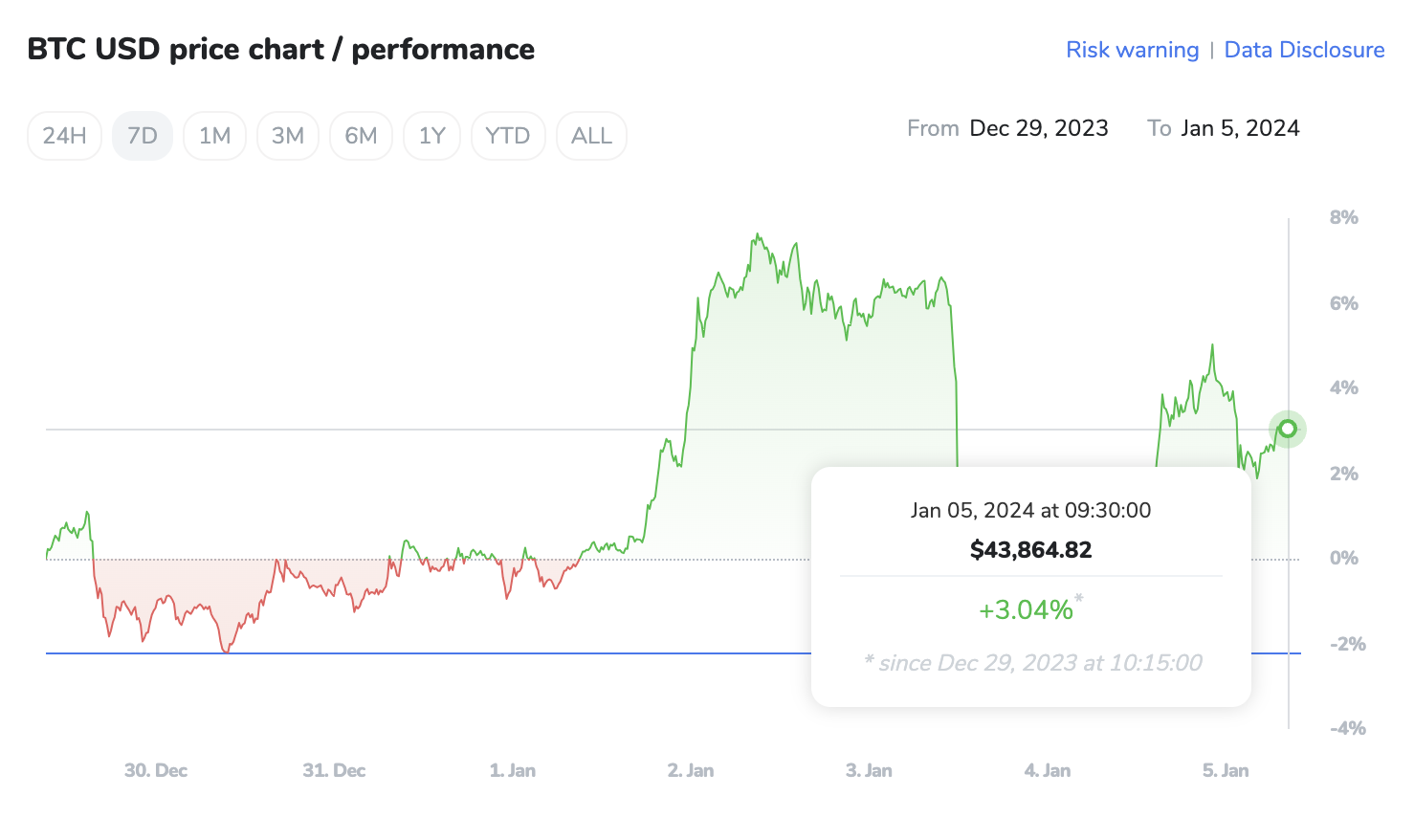Click the 2. Jan axis label
The image size is (1414, 840).
pos(690,770)
